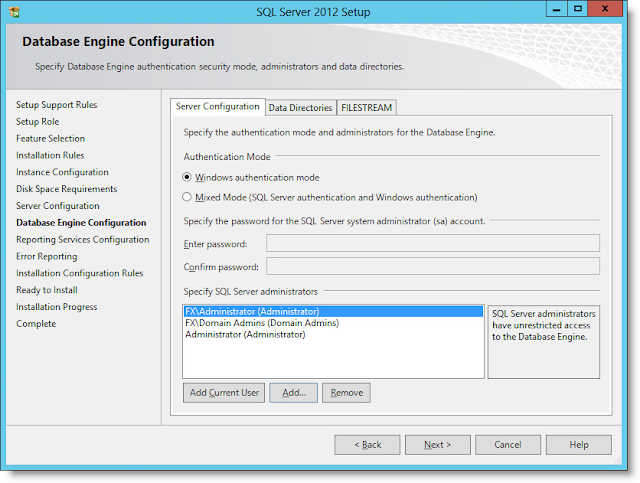
Task: Click the Add Current User button
Action: click(x=224, y=393)
